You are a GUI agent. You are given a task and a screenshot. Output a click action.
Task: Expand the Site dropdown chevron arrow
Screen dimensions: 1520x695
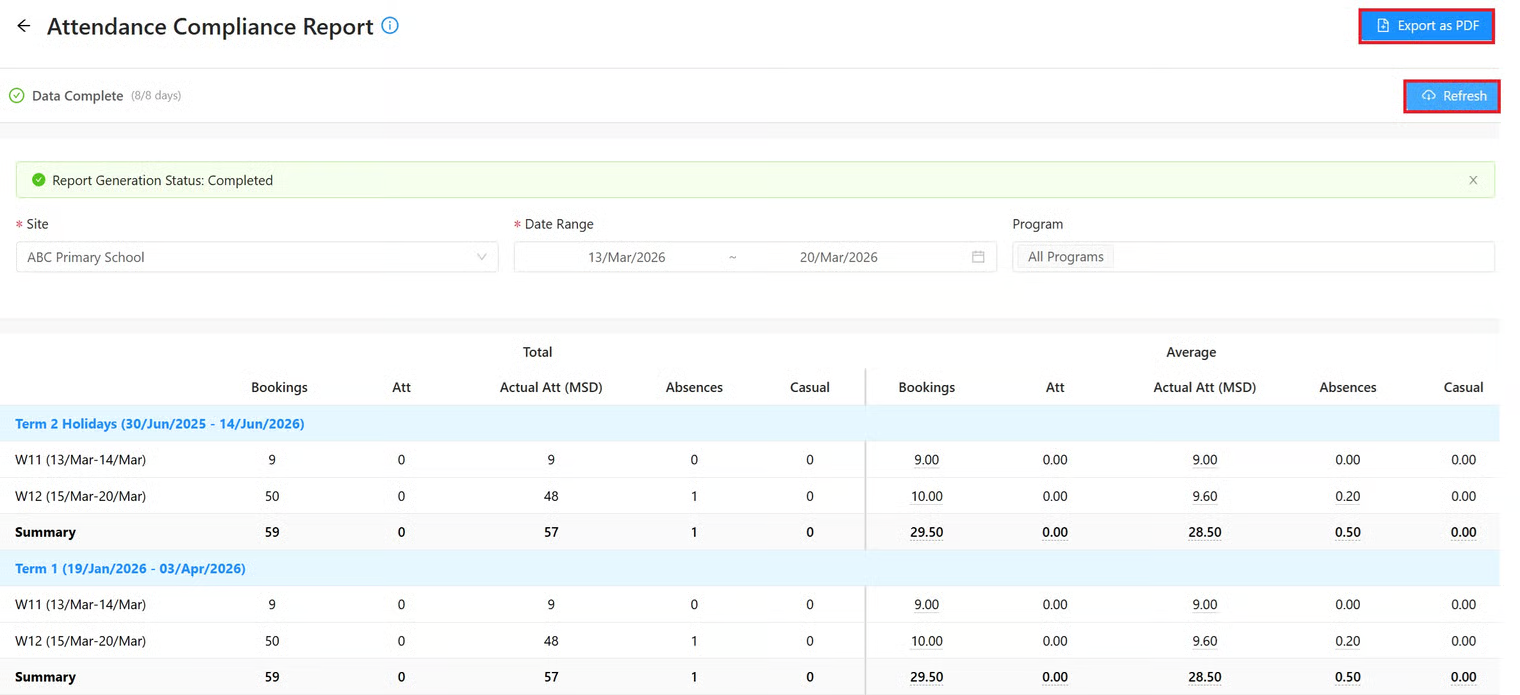coord(482,257)
